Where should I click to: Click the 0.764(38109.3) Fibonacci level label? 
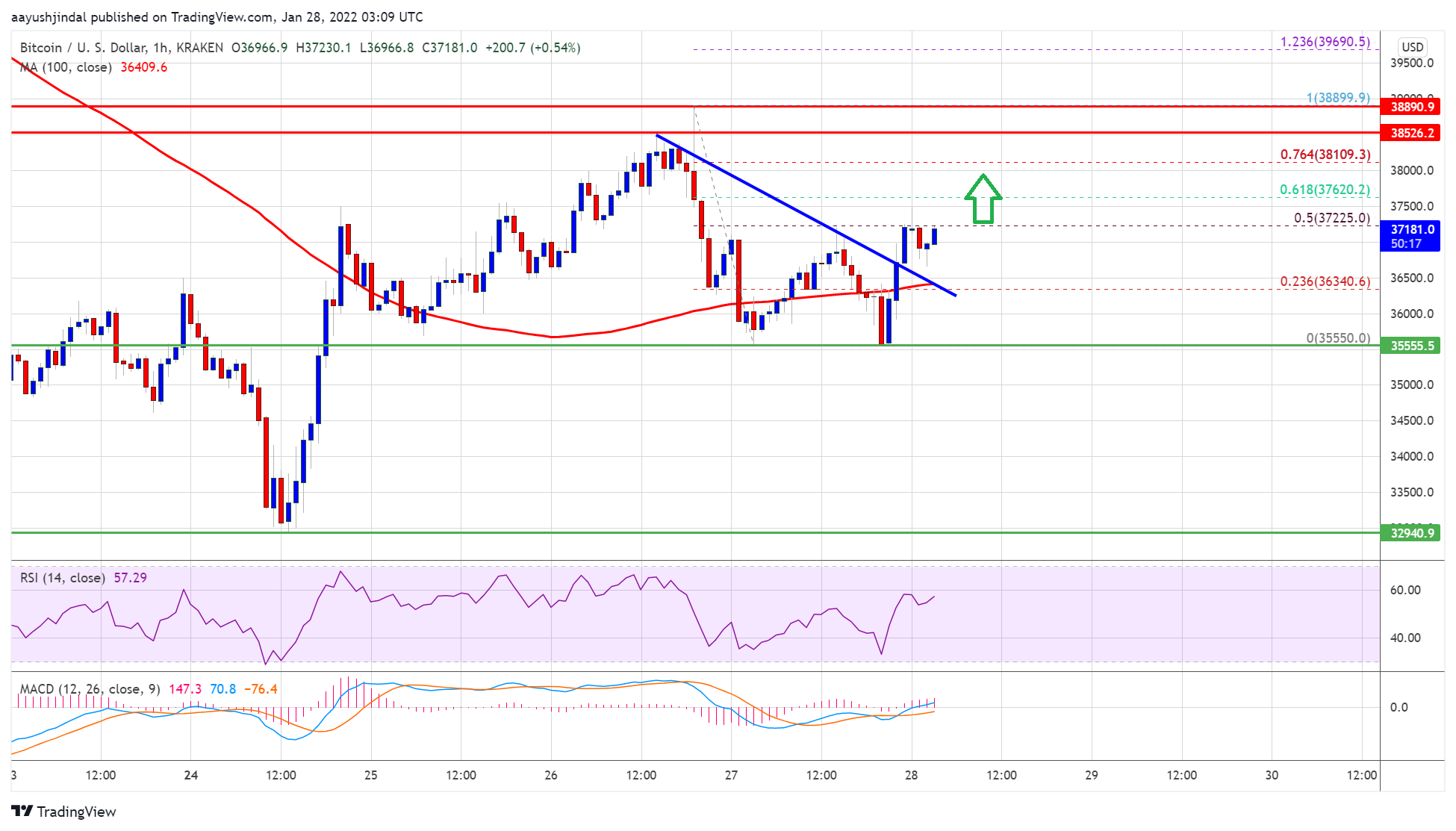pyautogui.click(x=1325, y=155)
